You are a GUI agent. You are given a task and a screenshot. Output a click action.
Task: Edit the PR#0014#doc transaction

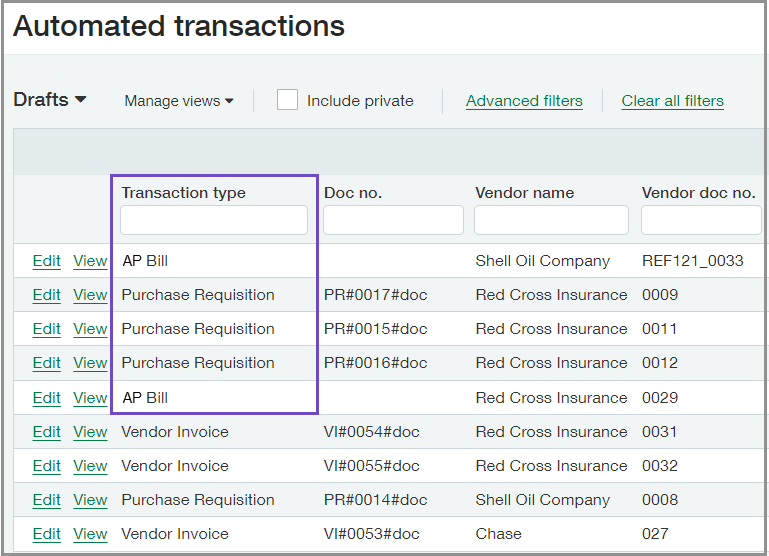47,500
